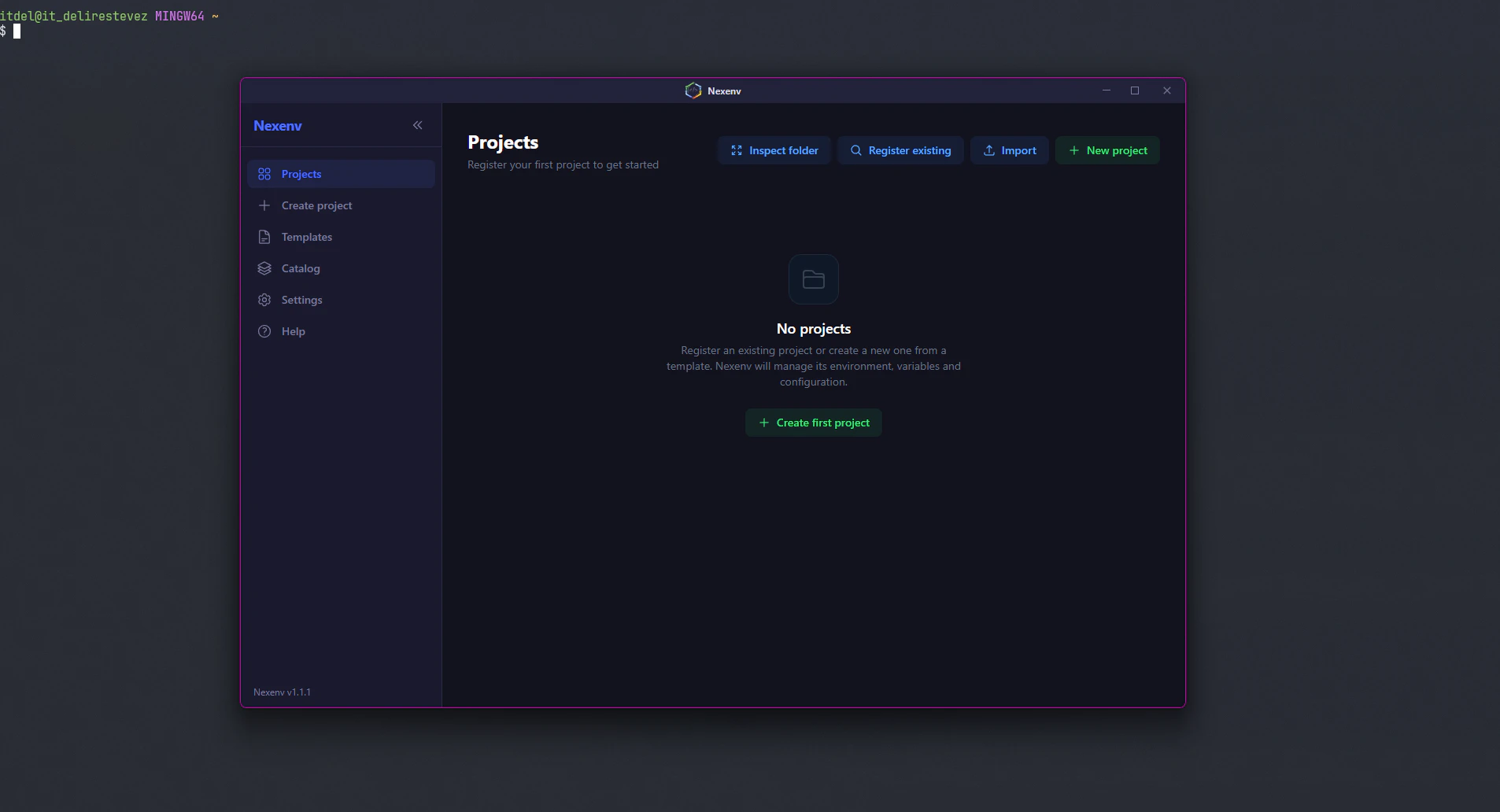Viewport: 1500px width, 812px height.
Task: Click the Templates document icon
Action: click(264, 237)
